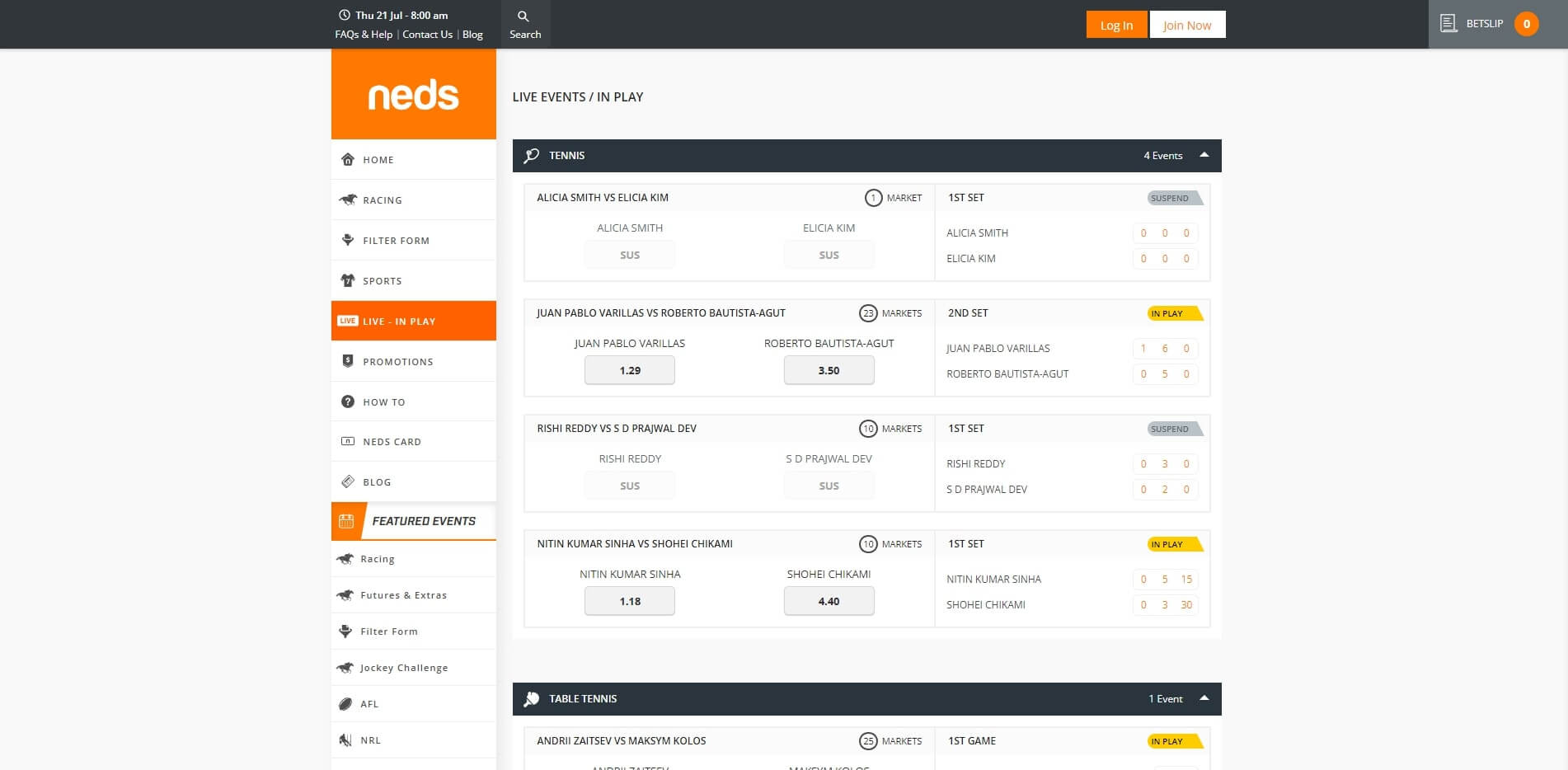Select Shohei Chikami odds 4.40
Screen dimensions: 1568x770
tap(829, 602)
